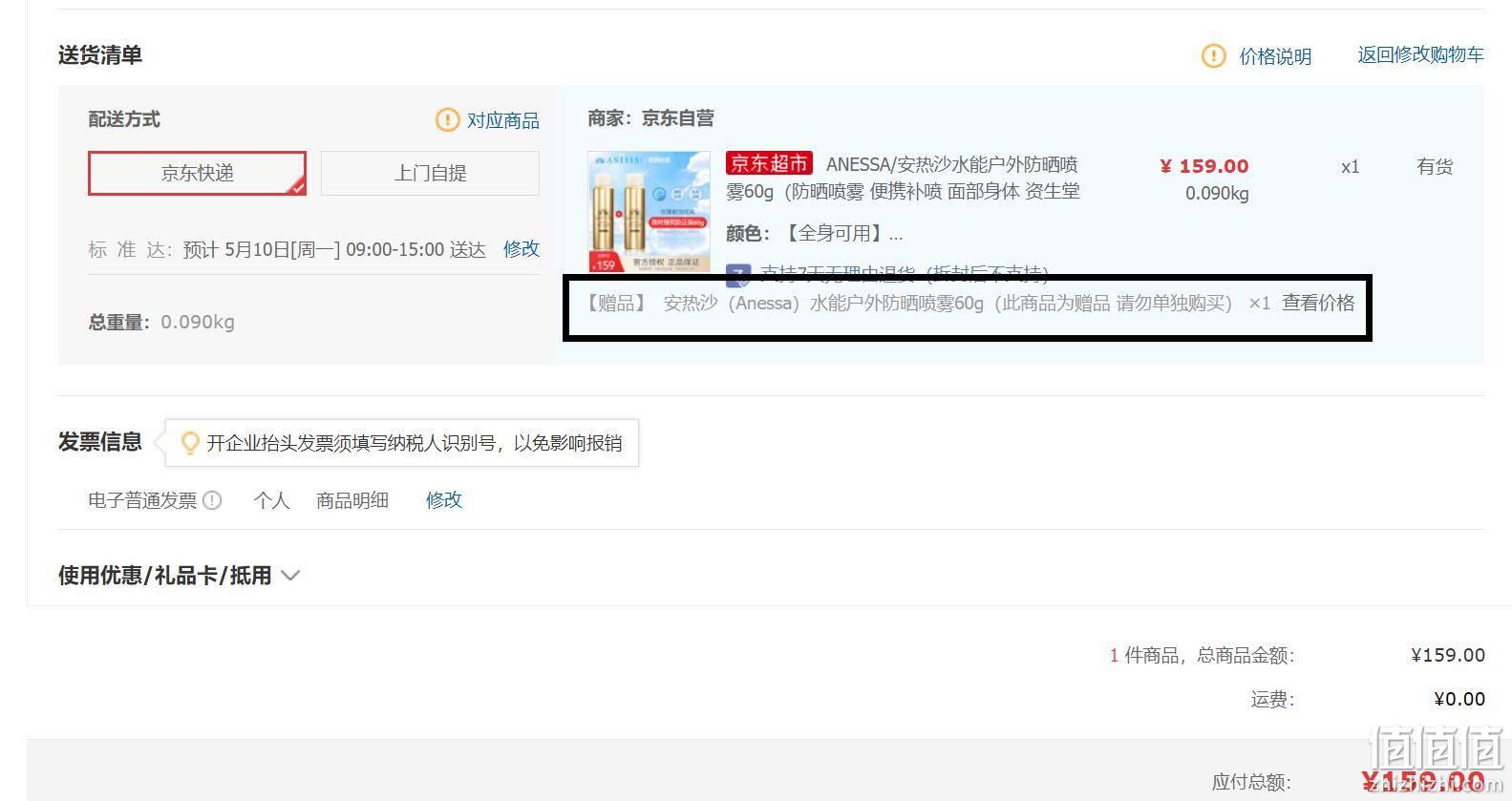
Task: Click the 颜色：【全身可用】 attribute text
Action: pos(814,234)
